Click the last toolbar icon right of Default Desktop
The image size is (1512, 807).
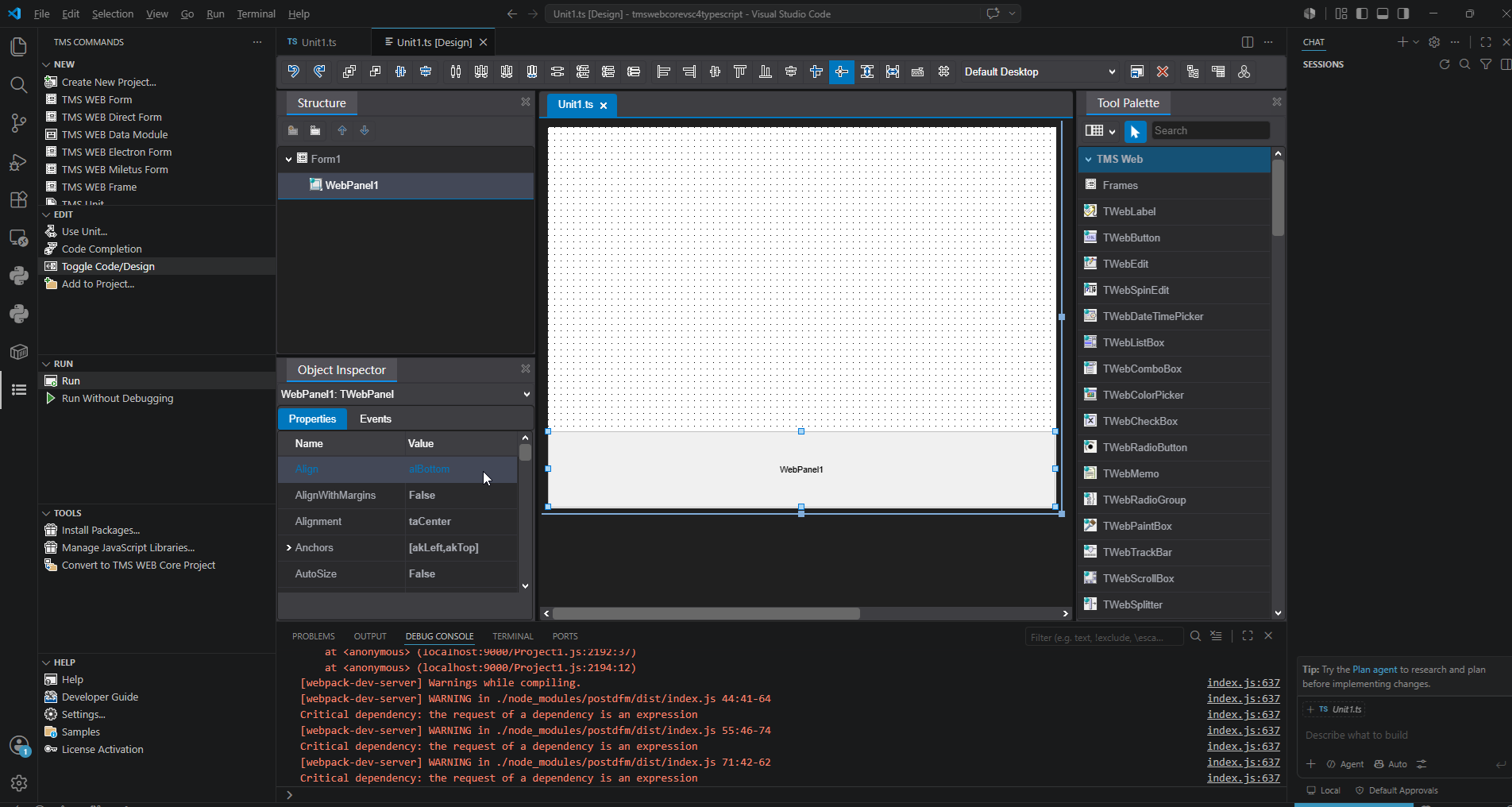pyautogui.click(x=1244, y=71)
